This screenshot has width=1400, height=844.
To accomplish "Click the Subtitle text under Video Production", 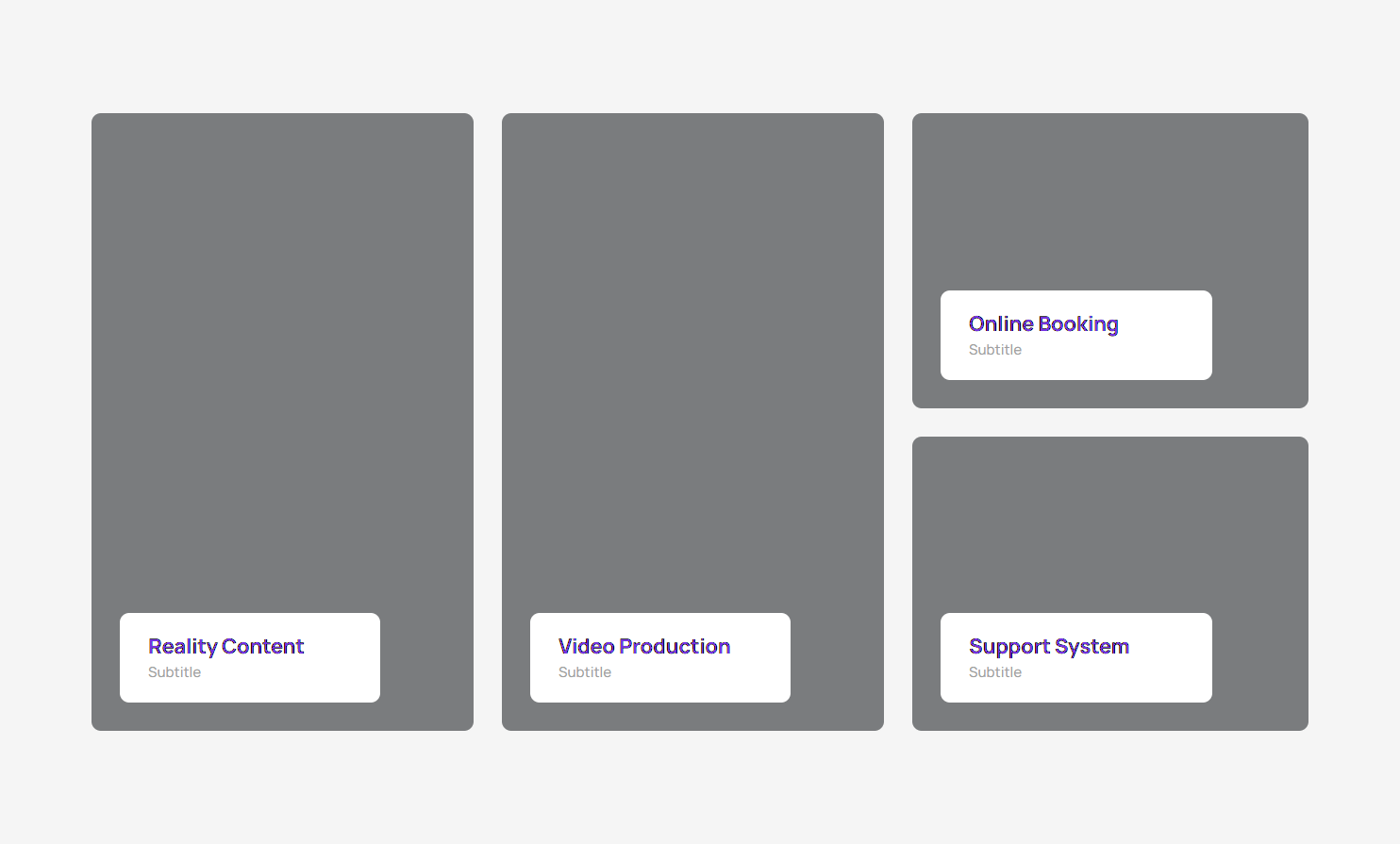I will 585,672.
